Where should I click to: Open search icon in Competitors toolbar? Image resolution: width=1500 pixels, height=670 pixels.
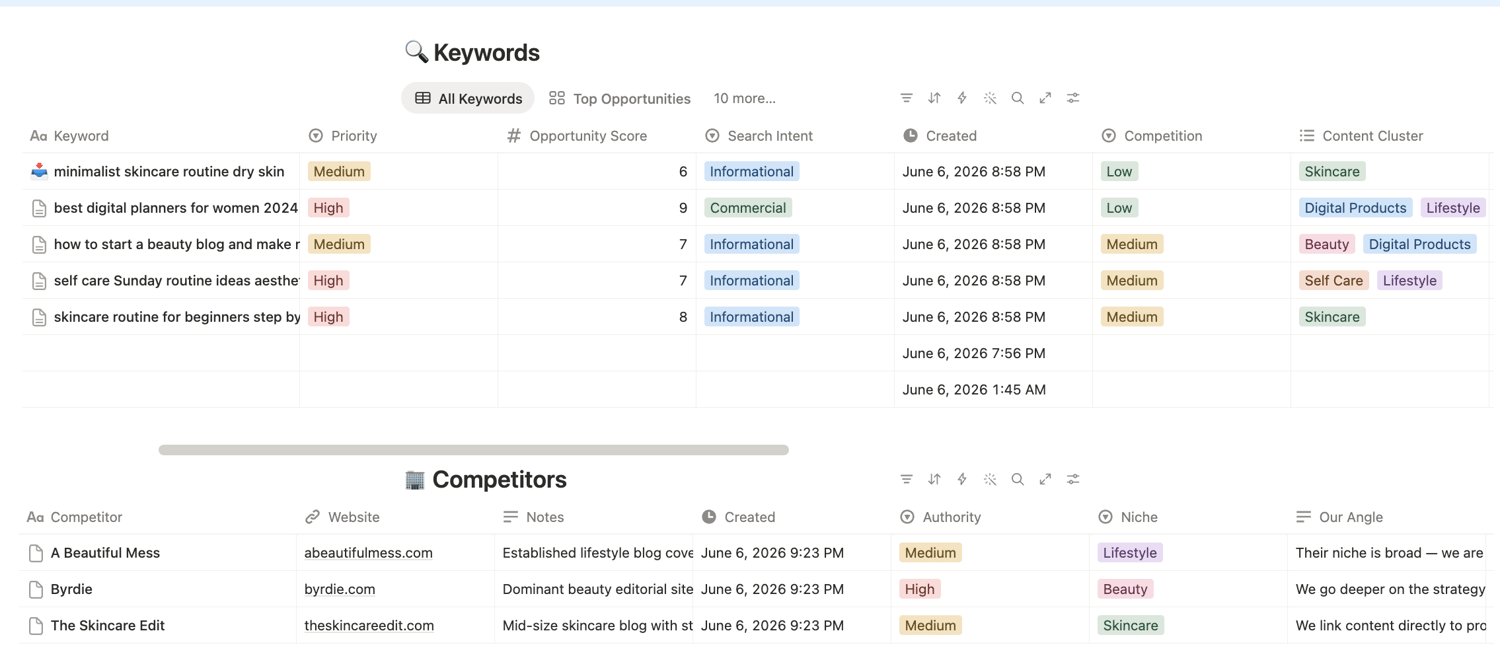point(1017,479)
